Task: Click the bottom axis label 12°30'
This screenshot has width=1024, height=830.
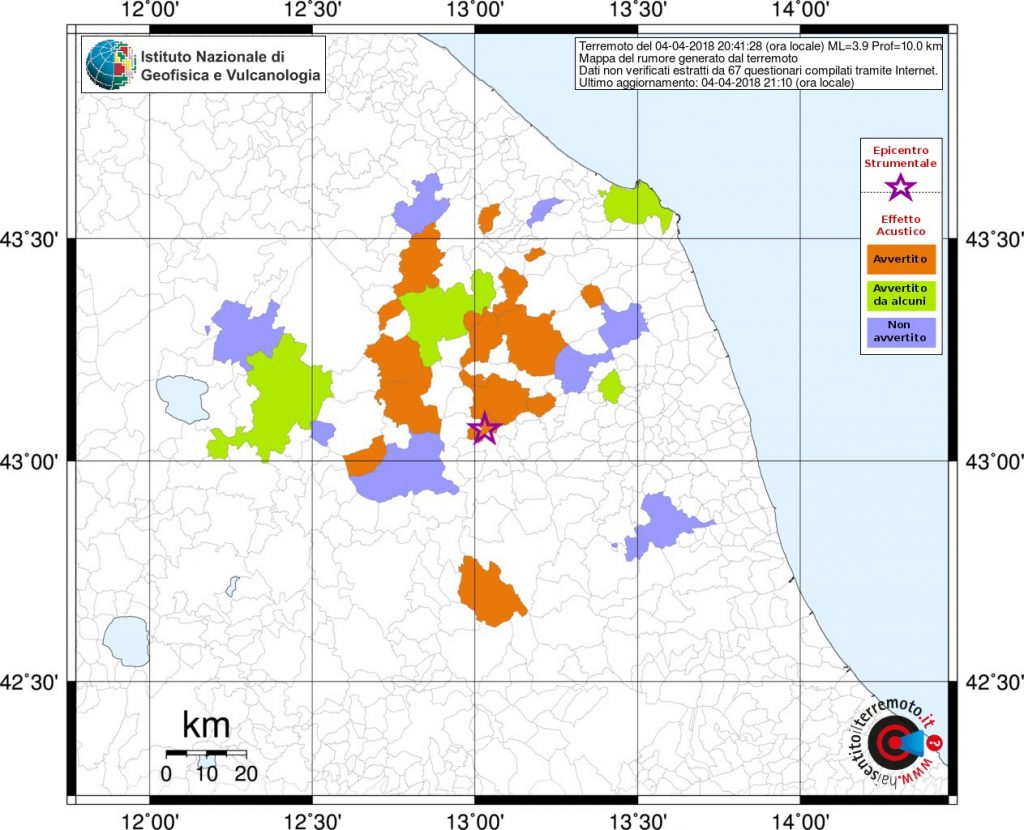Action: (x=312, y=820)
